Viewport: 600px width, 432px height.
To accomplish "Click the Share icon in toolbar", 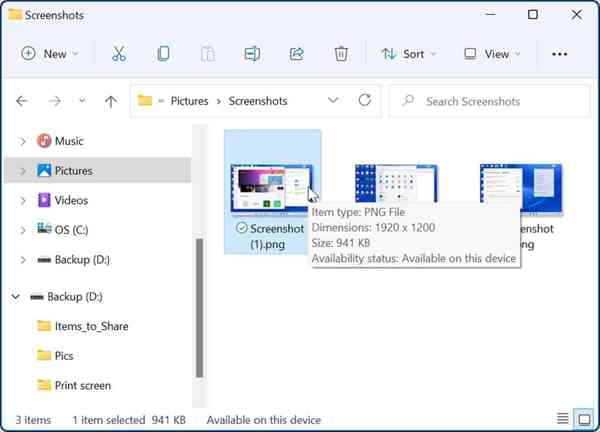I will pos(297,54).
